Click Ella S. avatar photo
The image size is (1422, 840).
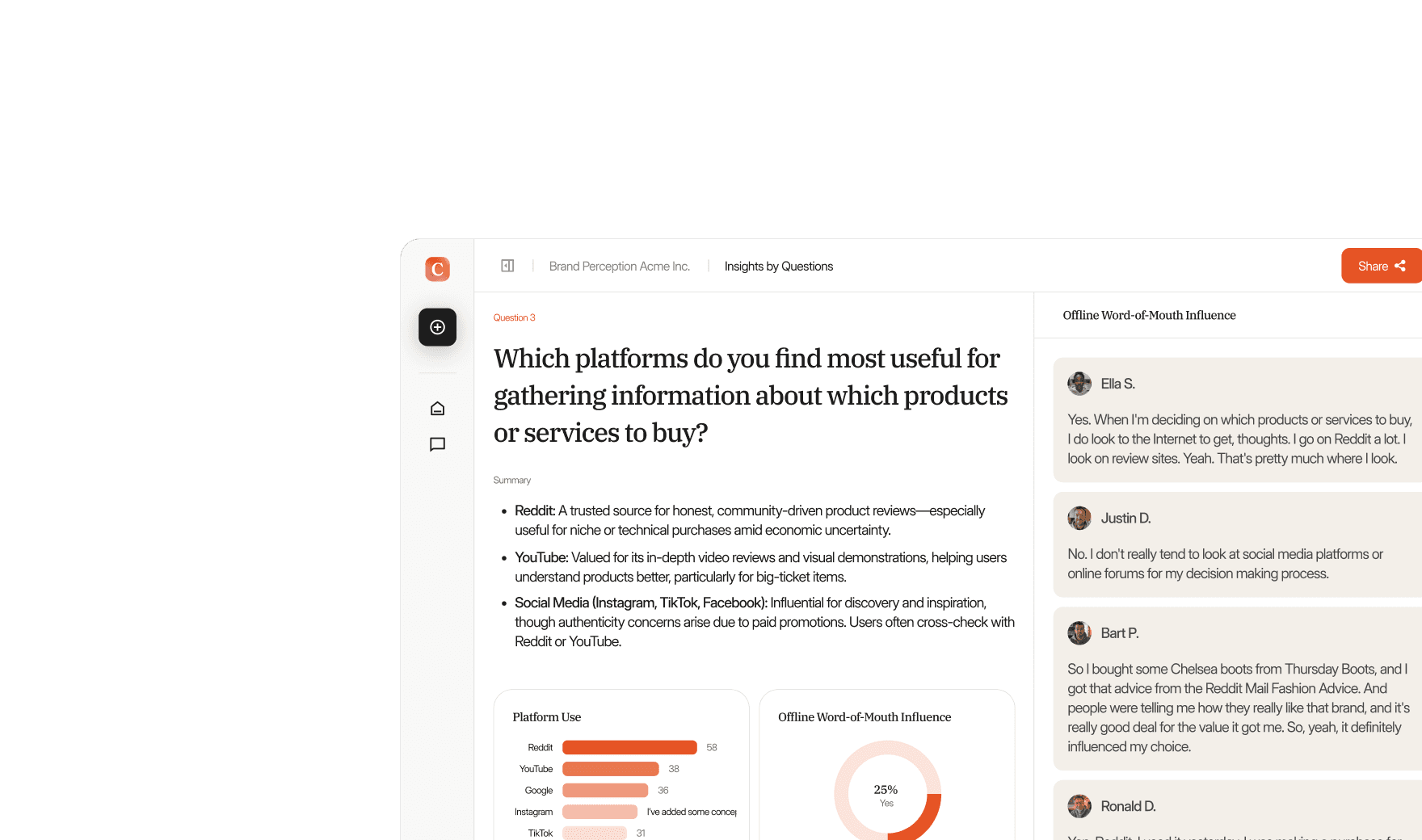(x=1079, y=384)
